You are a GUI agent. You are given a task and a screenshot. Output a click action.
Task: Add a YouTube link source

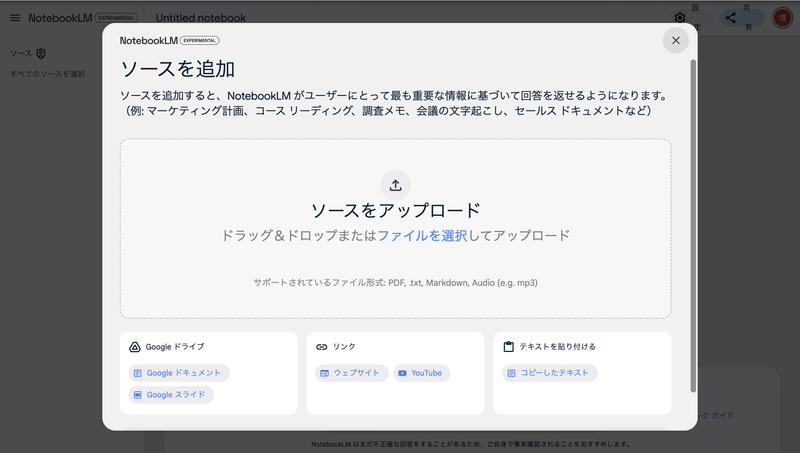[x=421, y=373]
